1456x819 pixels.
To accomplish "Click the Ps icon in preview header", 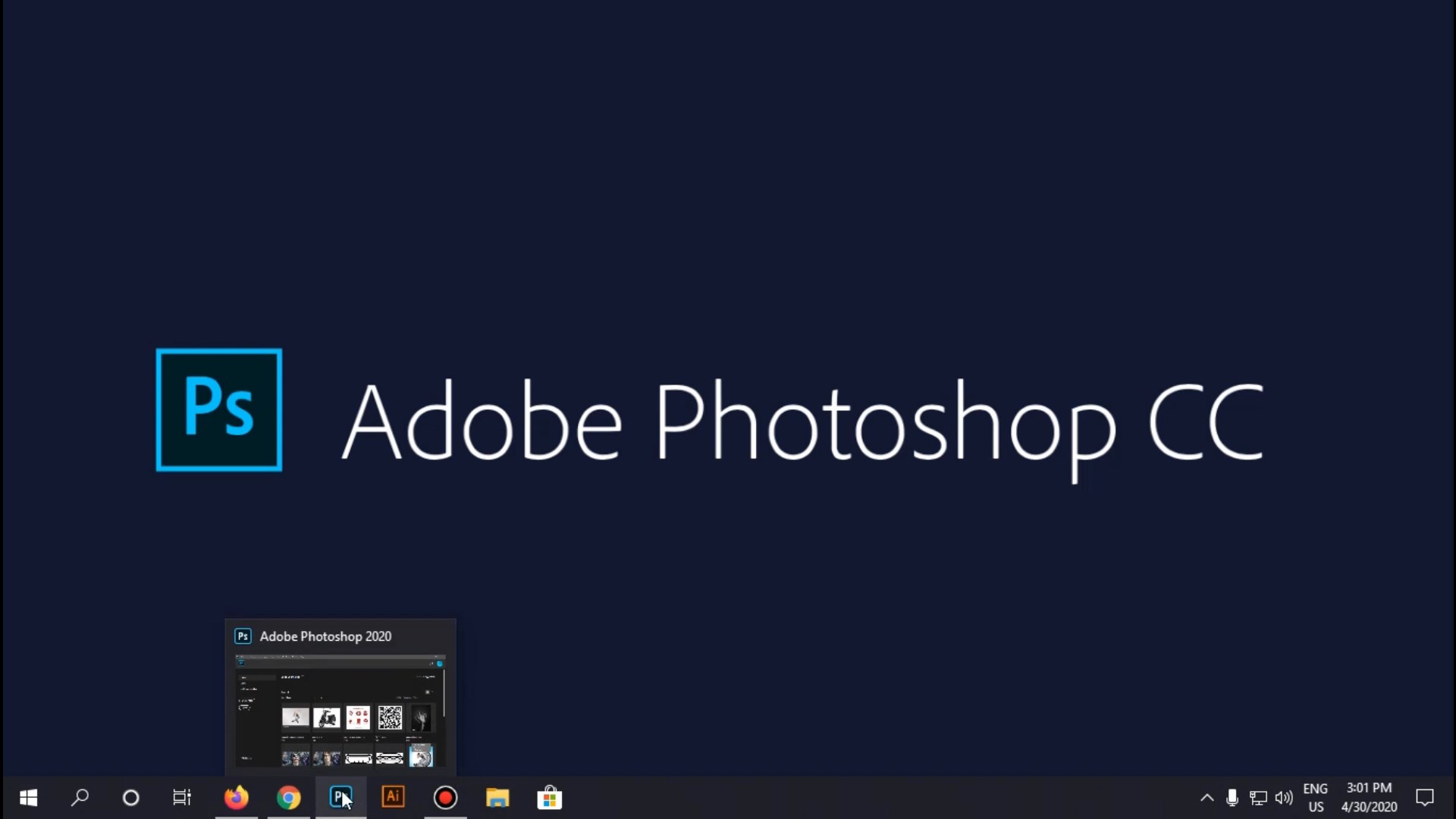I will pyautogui.click(x=243, y=636).
